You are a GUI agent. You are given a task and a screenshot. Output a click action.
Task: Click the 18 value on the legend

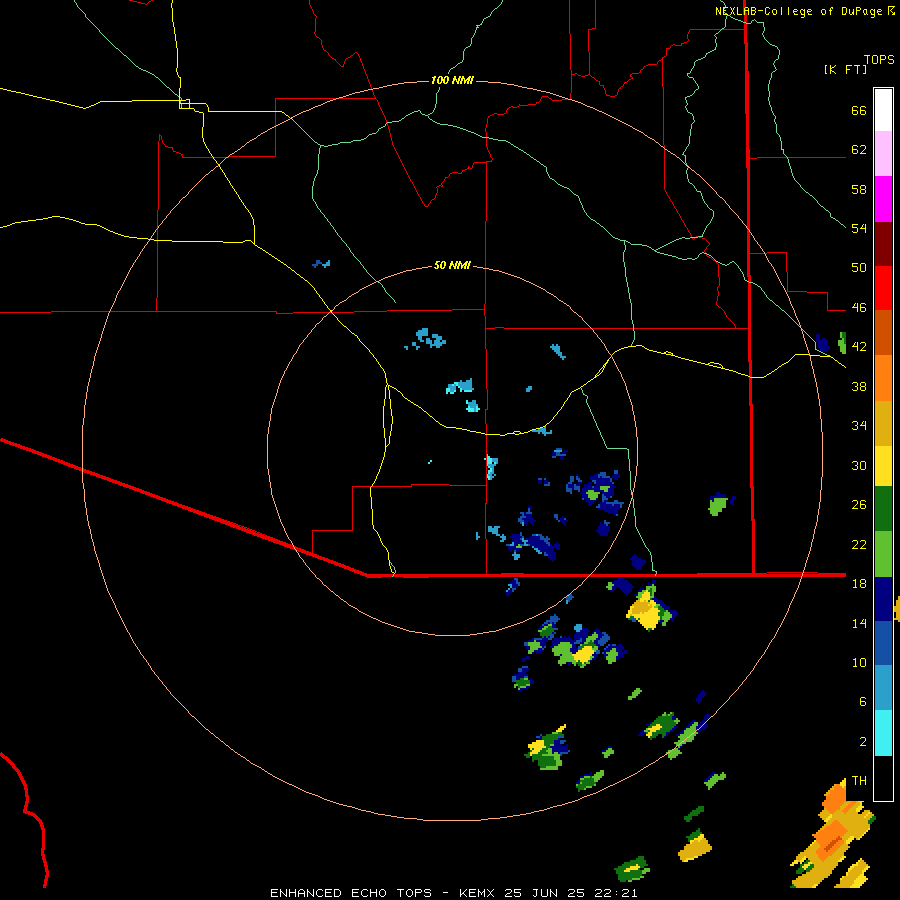(859, 584)
